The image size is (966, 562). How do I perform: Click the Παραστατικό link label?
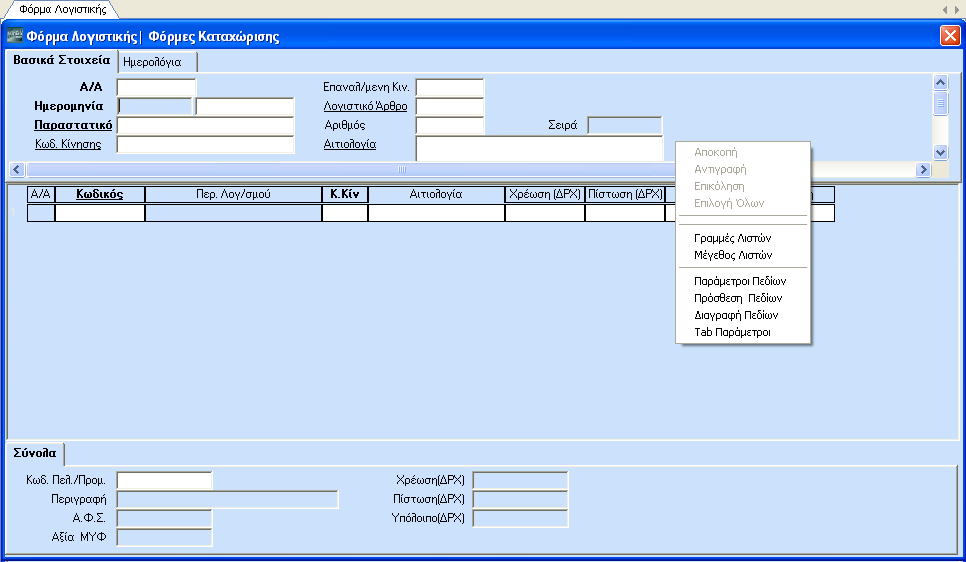click(73, 125)
